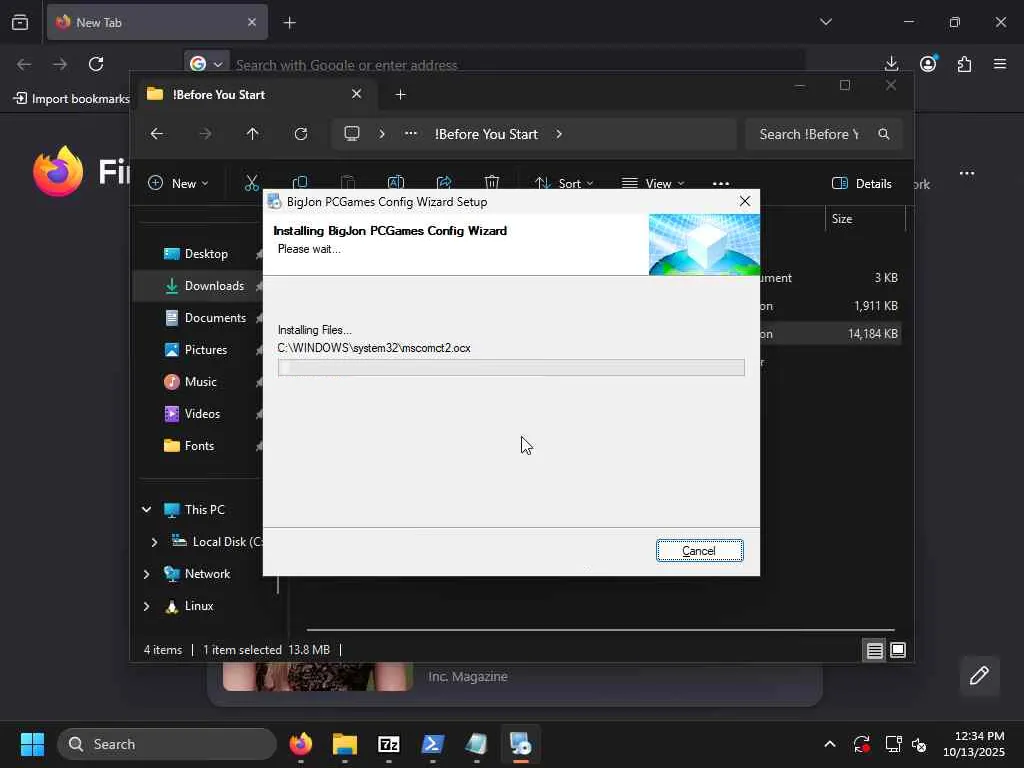Open the New dropdown in Explorer toolbar
This screenshot has height=768, width=1024.
(x=178, y=184)
